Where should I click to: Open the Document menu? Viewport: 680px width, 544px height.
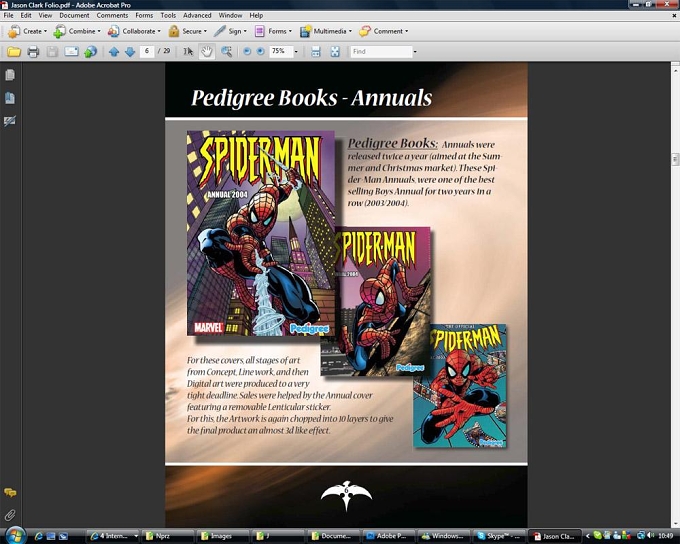pos(74,15)
